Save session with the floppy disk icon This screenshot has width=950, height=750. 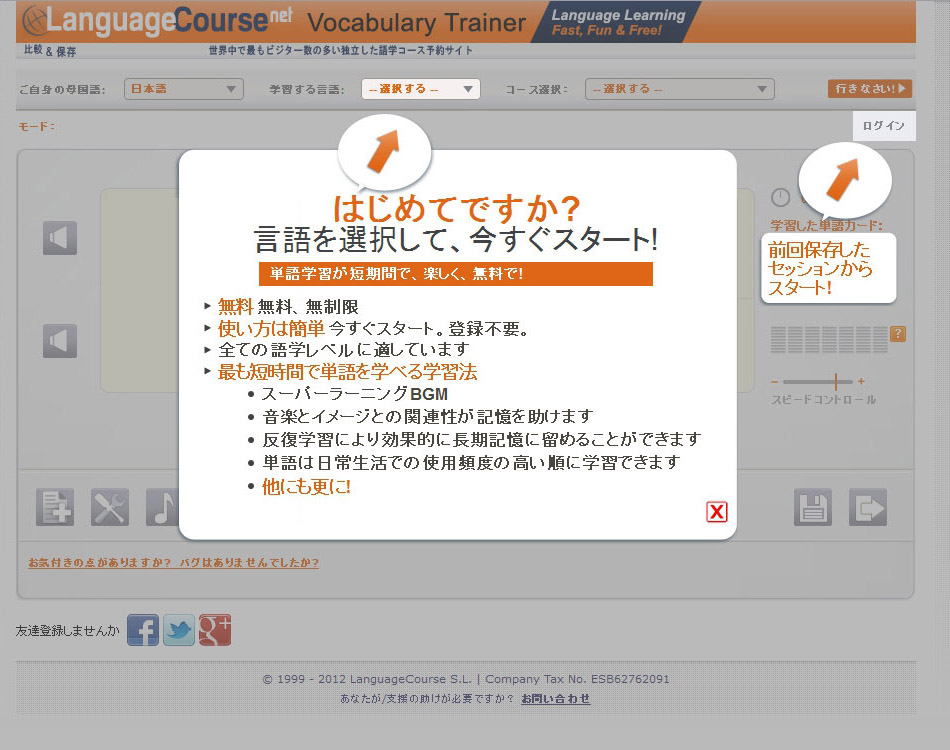click(x=813, y=507)
